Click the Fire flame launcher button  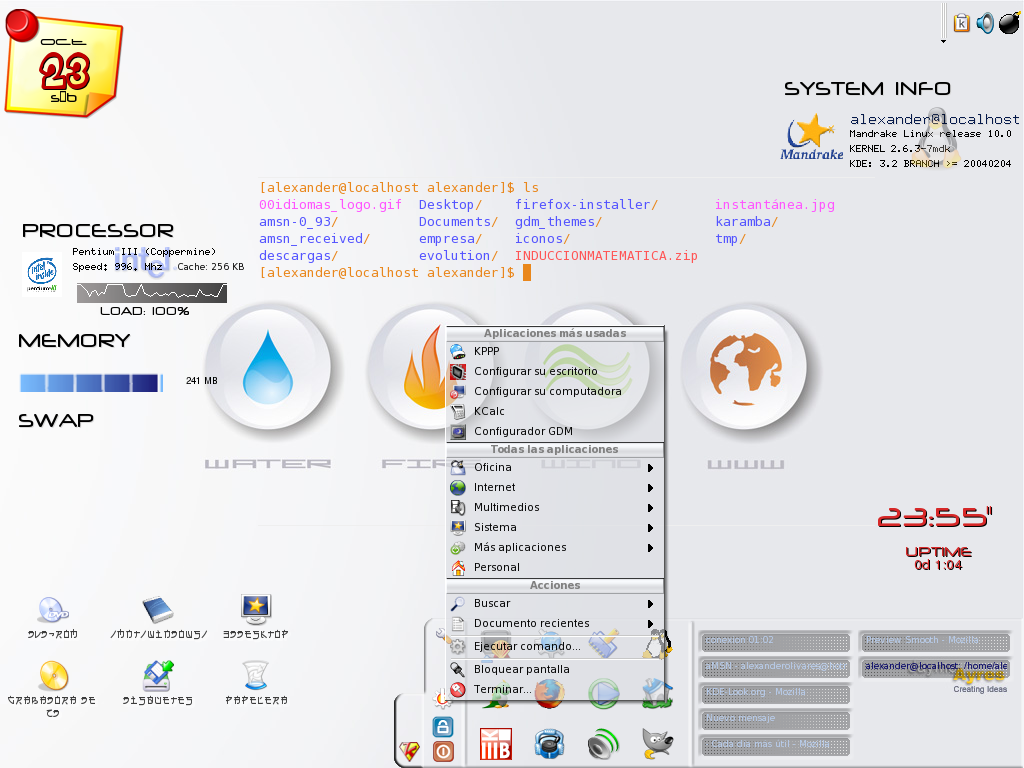coord(406,367)
